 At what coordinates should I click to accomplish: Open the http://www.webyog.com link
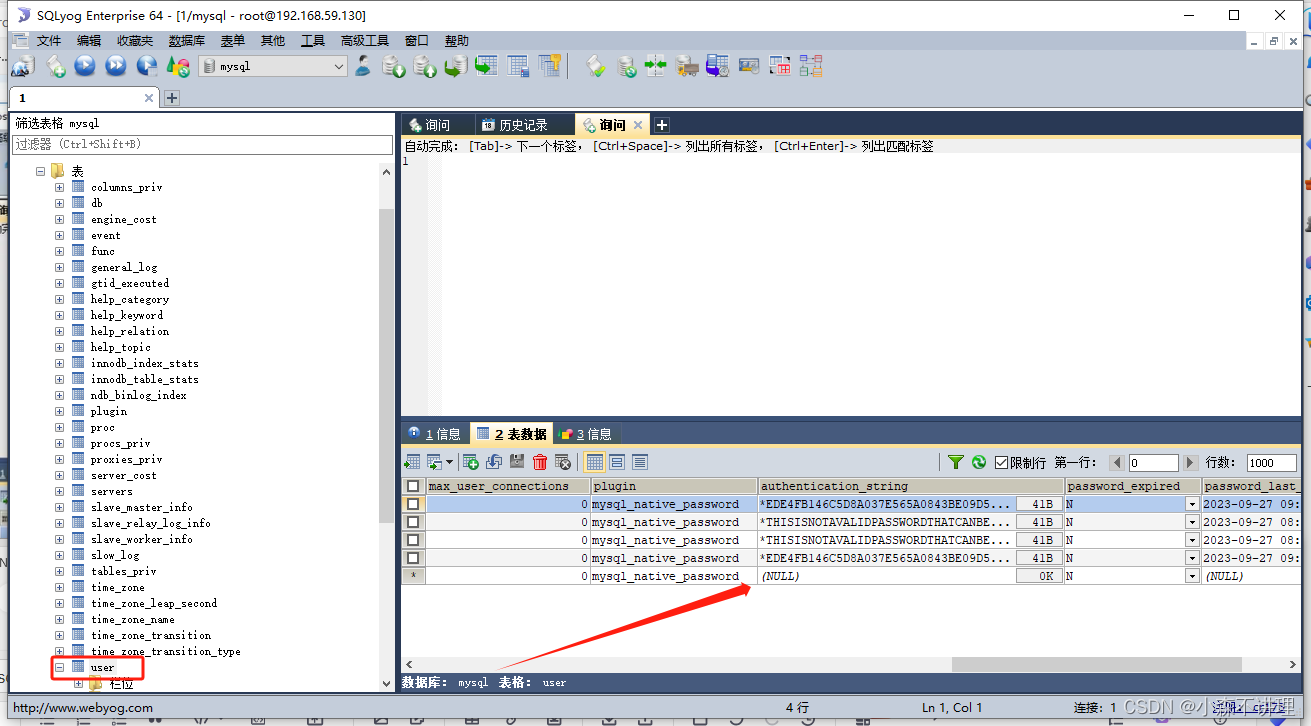(83, 707)
